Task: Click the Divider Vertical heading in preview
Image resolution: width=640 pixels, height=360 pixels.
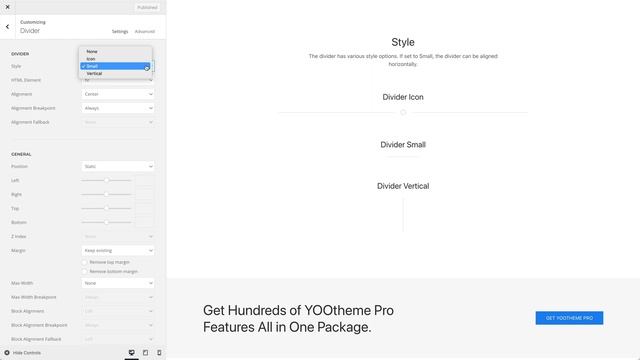Action: [x=403, y=186]
